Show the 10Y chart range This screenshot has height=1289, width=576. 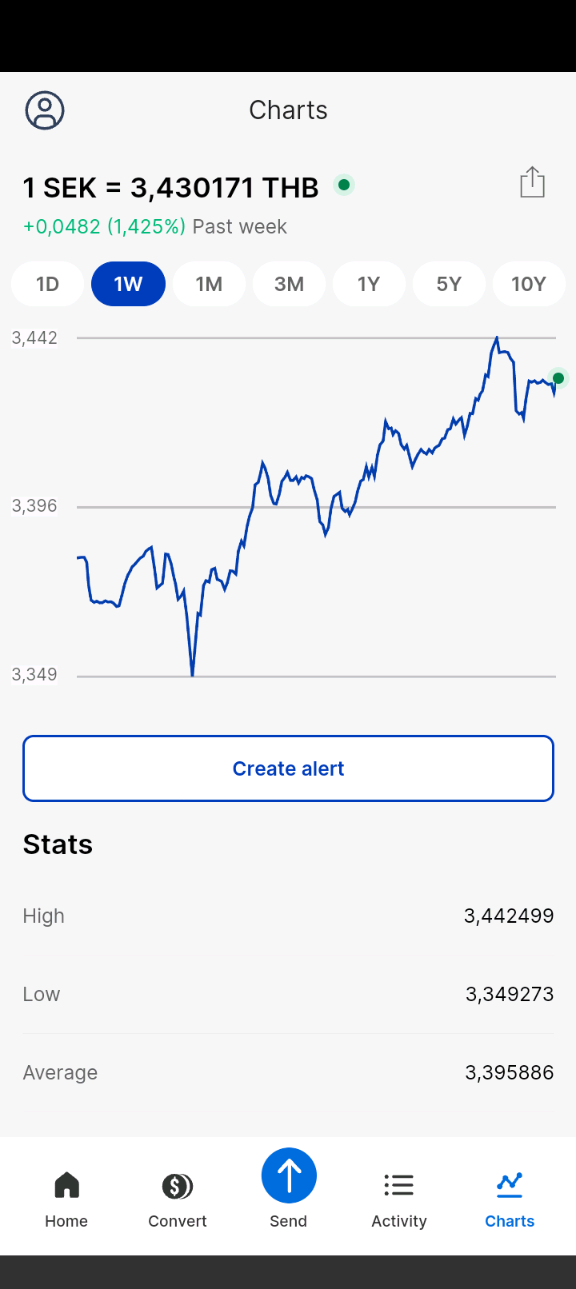tap(529, 284)
